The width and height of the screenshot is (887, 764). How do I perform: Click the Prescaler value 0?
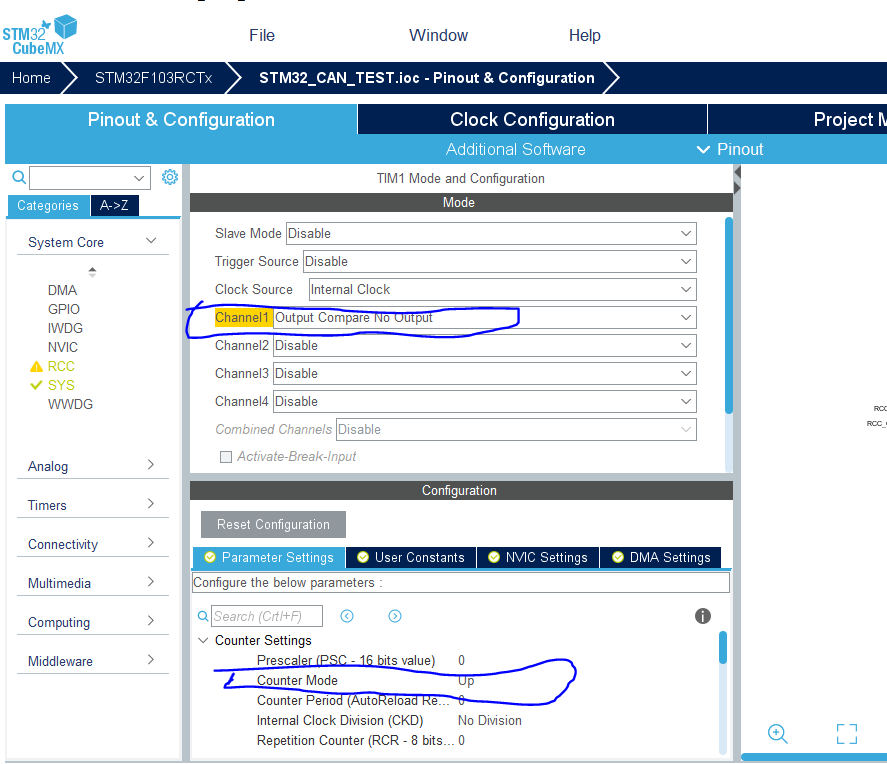pos(462,661)
